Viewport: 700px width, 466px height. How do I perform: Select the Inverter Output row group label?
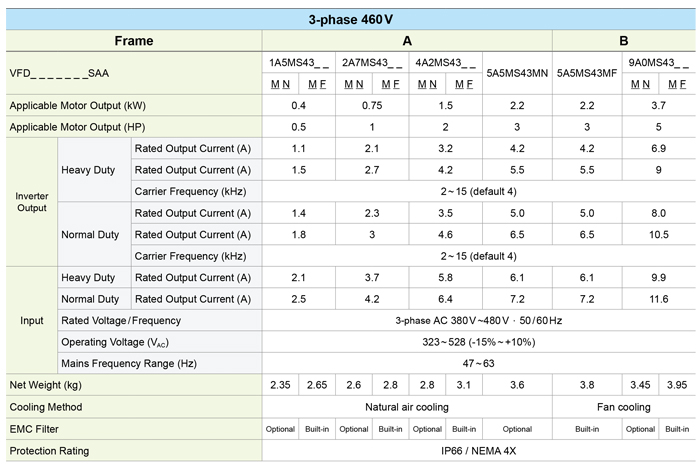tap(32, 202)
